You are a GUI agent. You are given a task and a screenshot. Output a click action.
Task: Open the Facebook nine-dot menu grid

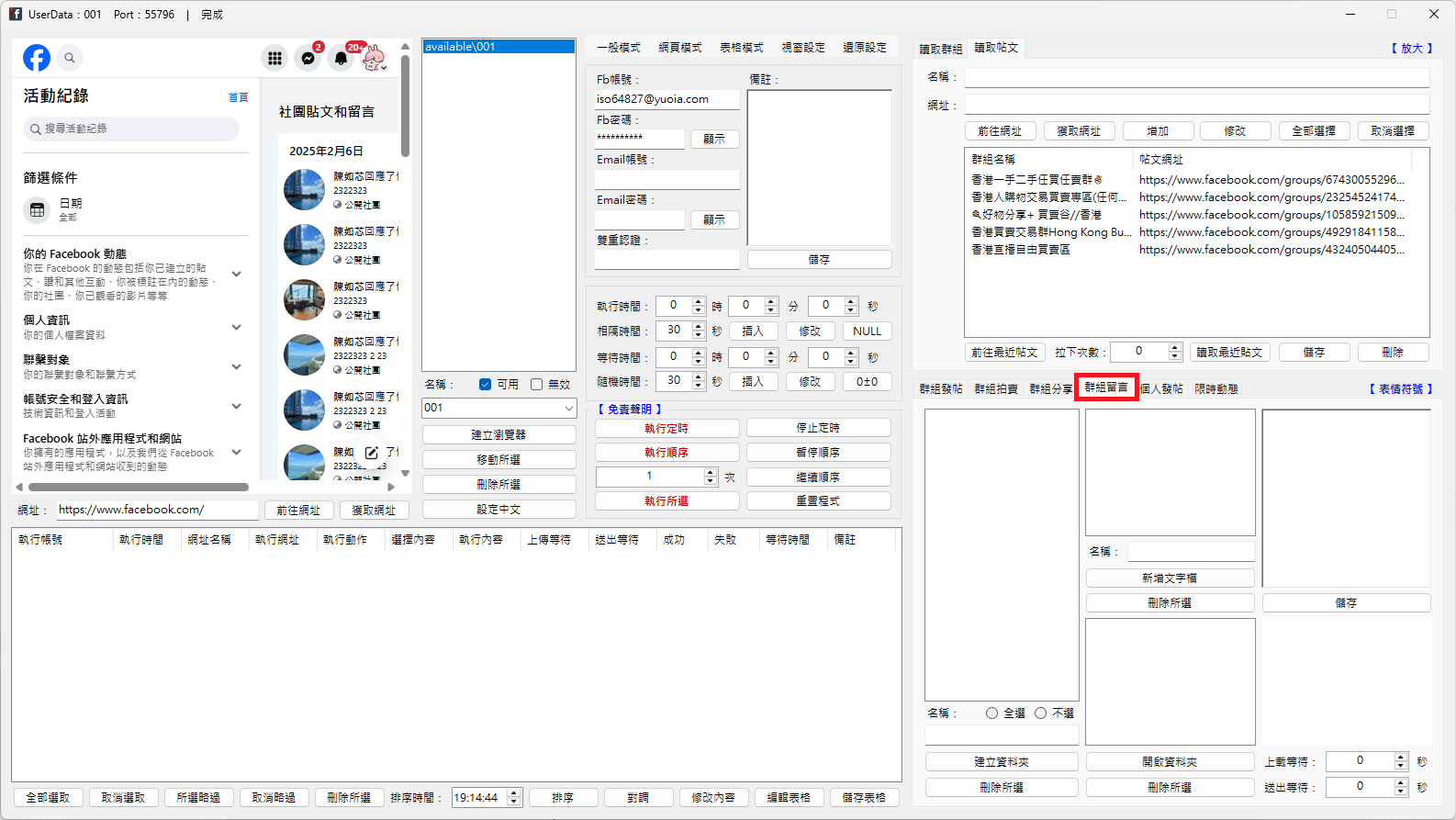274,58
